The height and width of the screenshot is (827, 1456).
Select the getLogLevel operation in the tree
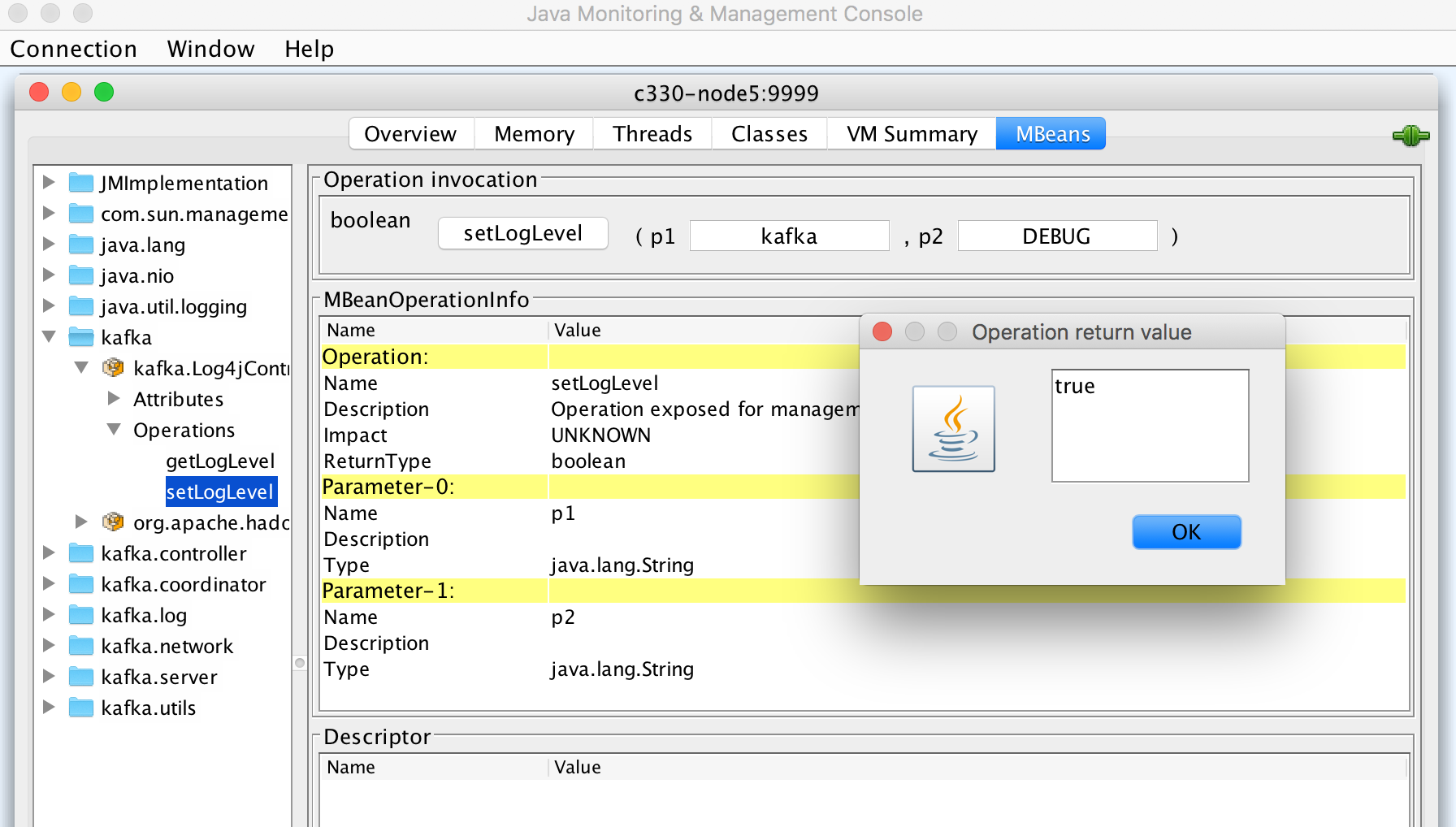click(220, 461)
